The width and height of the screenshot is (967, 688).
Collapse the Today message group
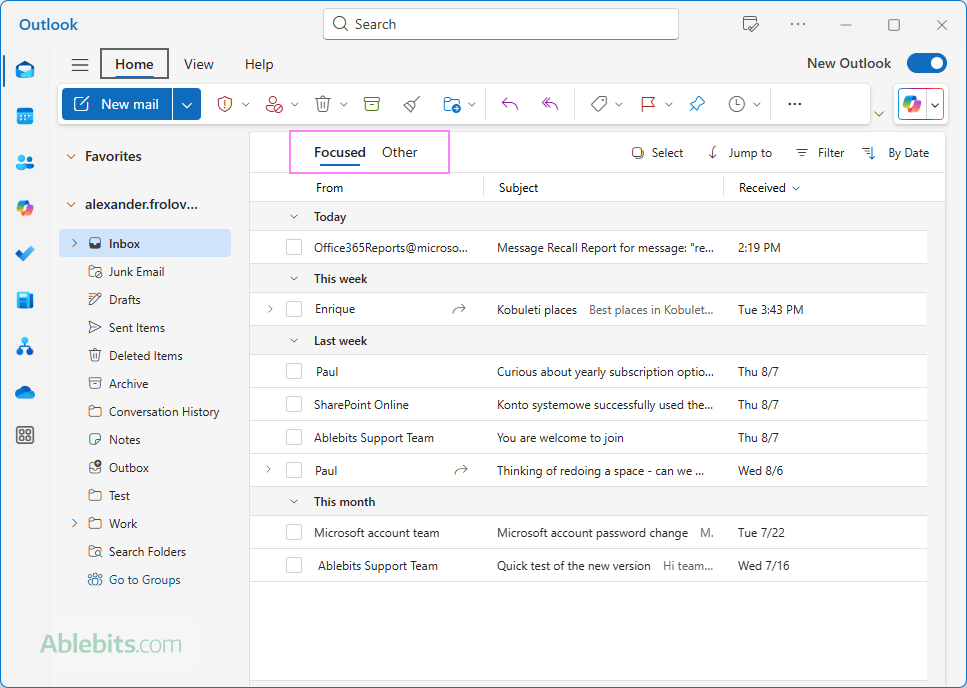tap(294, 217)
